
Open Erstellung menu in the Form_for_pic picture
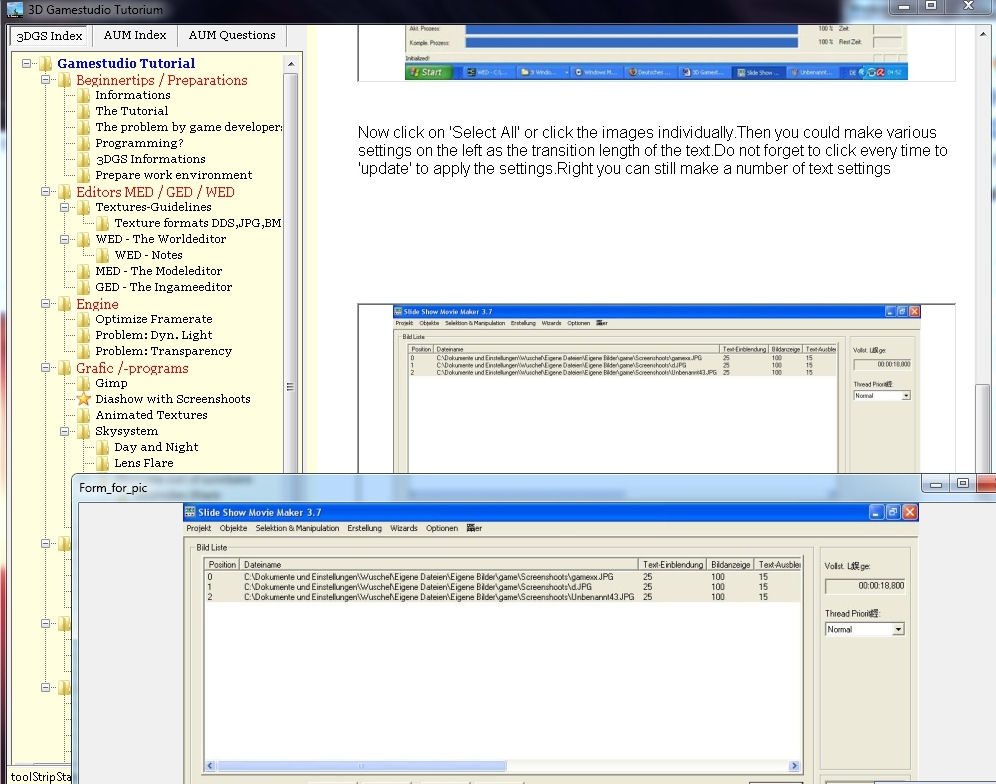365,528
